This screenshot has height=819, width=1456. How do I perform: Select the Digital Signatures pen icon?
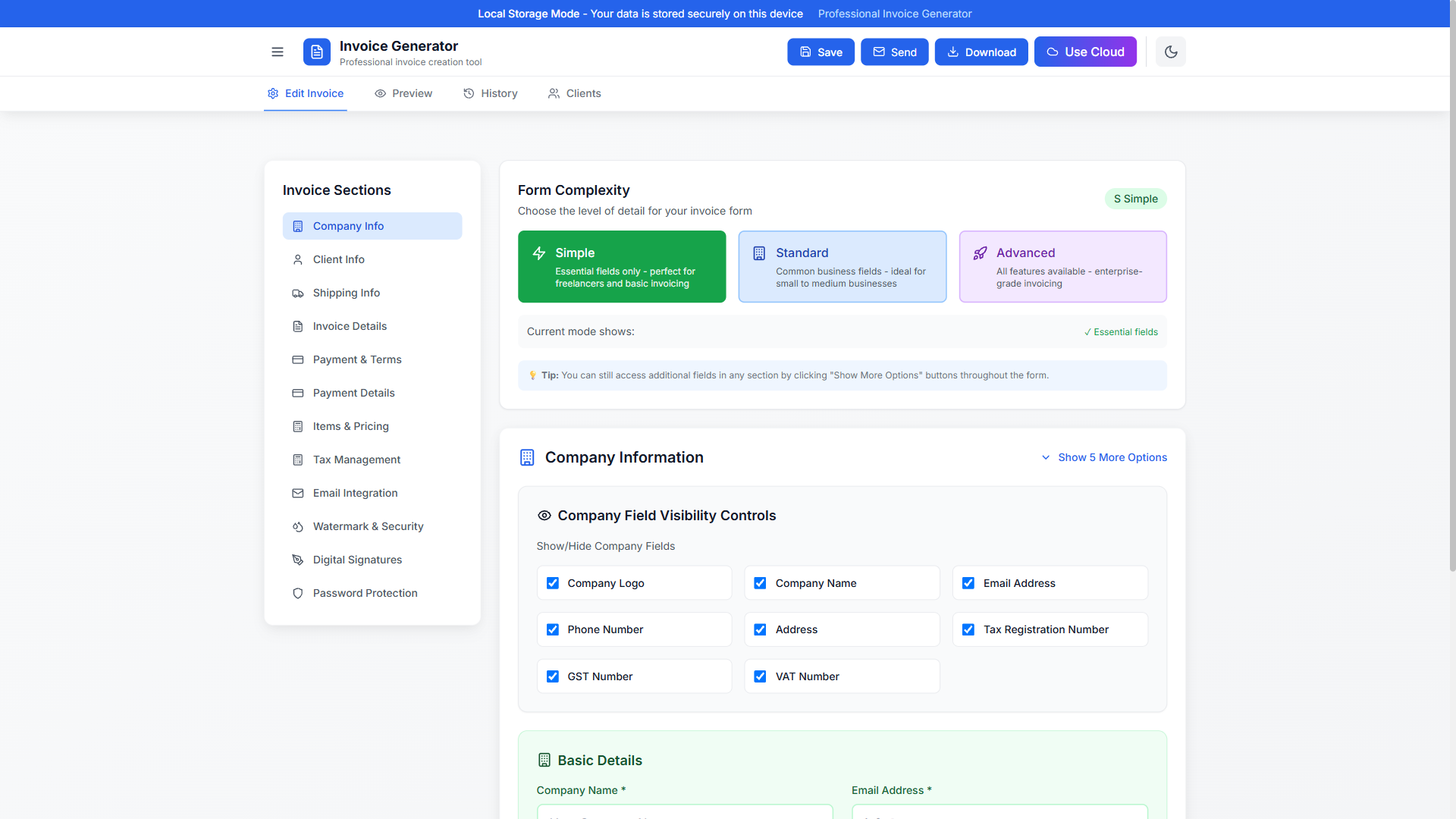point(298,560)
